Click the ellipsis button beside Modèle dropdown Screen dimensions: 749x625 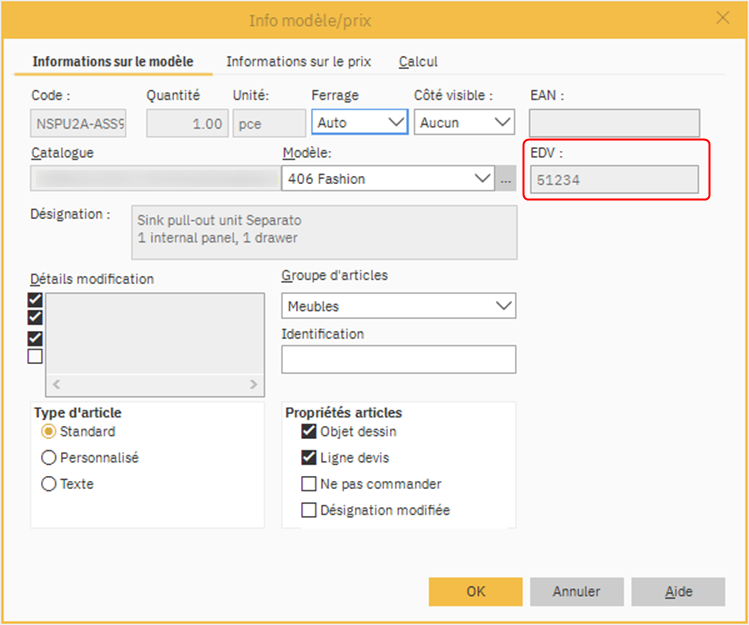[x=507, y=179]
